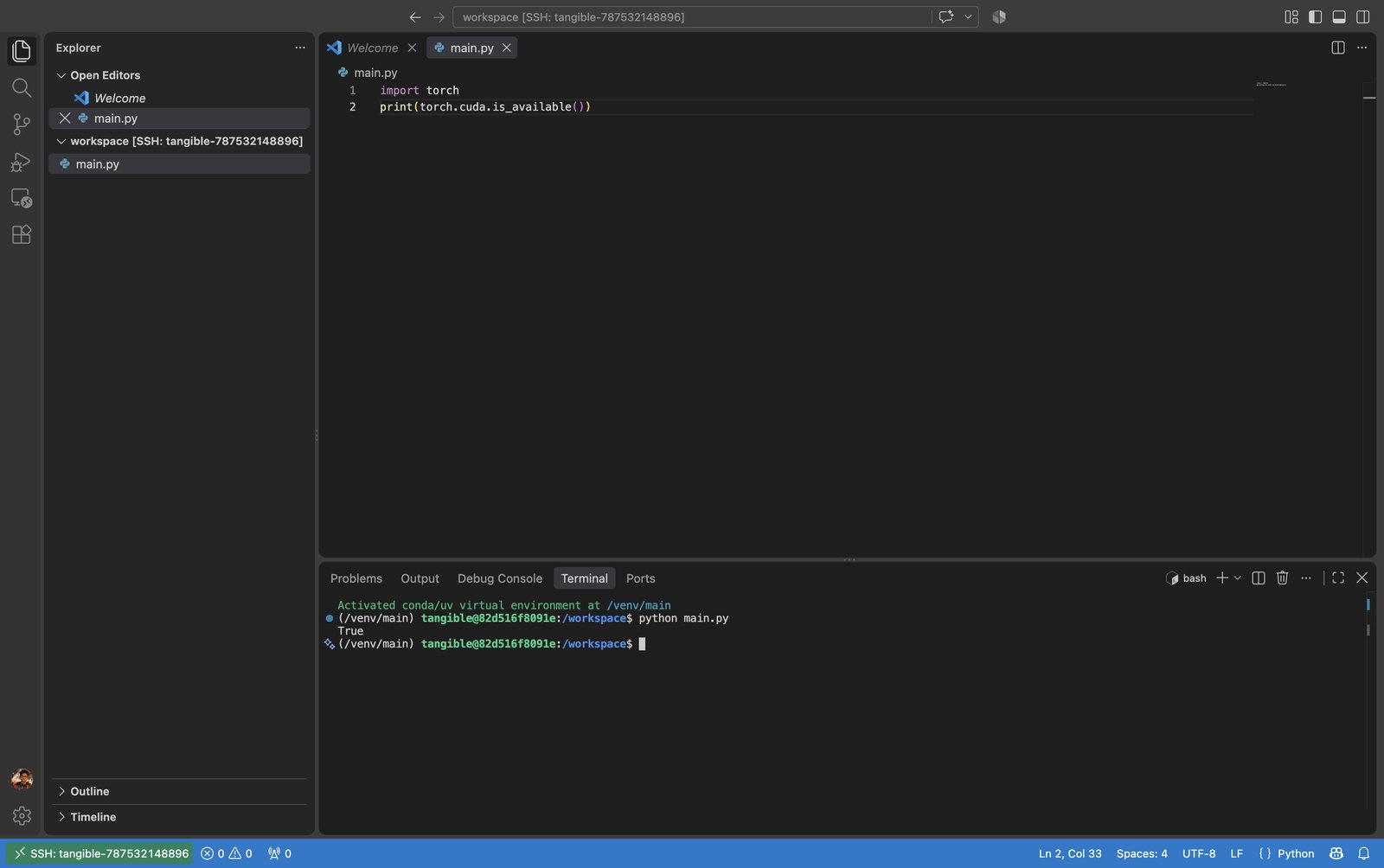Open the Source Control view icon
Screen dimensions: 1384x868
pos(22,124)
